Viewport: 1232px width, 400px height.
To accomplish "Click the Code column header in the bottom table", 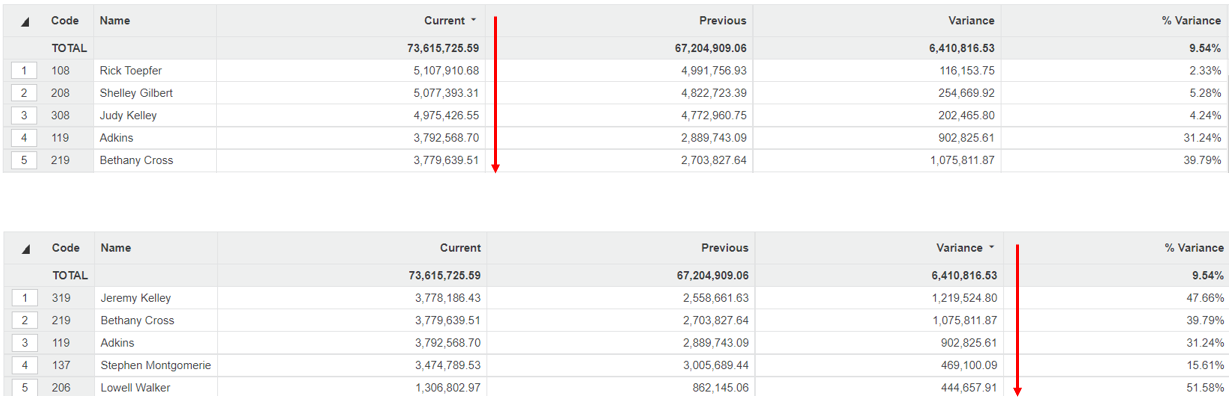I will click(x=66, y=248).
